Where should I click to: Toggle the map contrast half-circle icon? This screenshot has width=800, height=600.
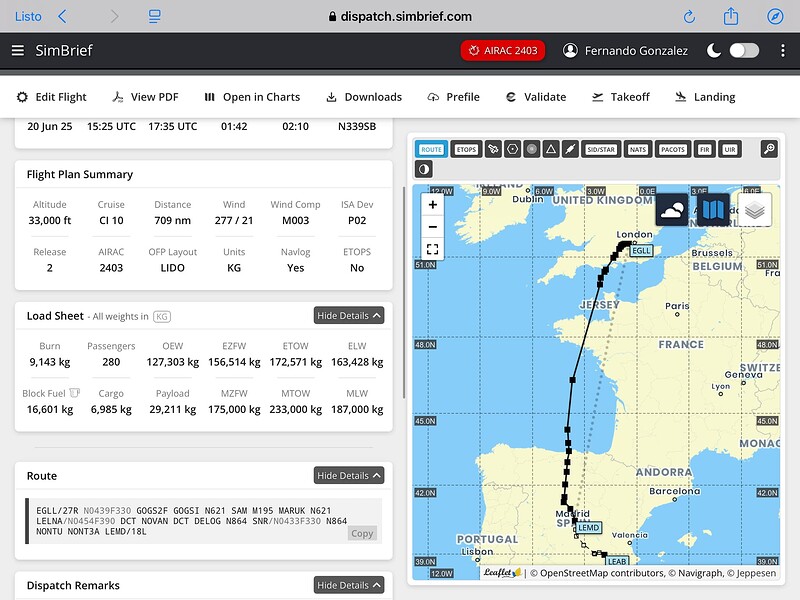(423, 169)
